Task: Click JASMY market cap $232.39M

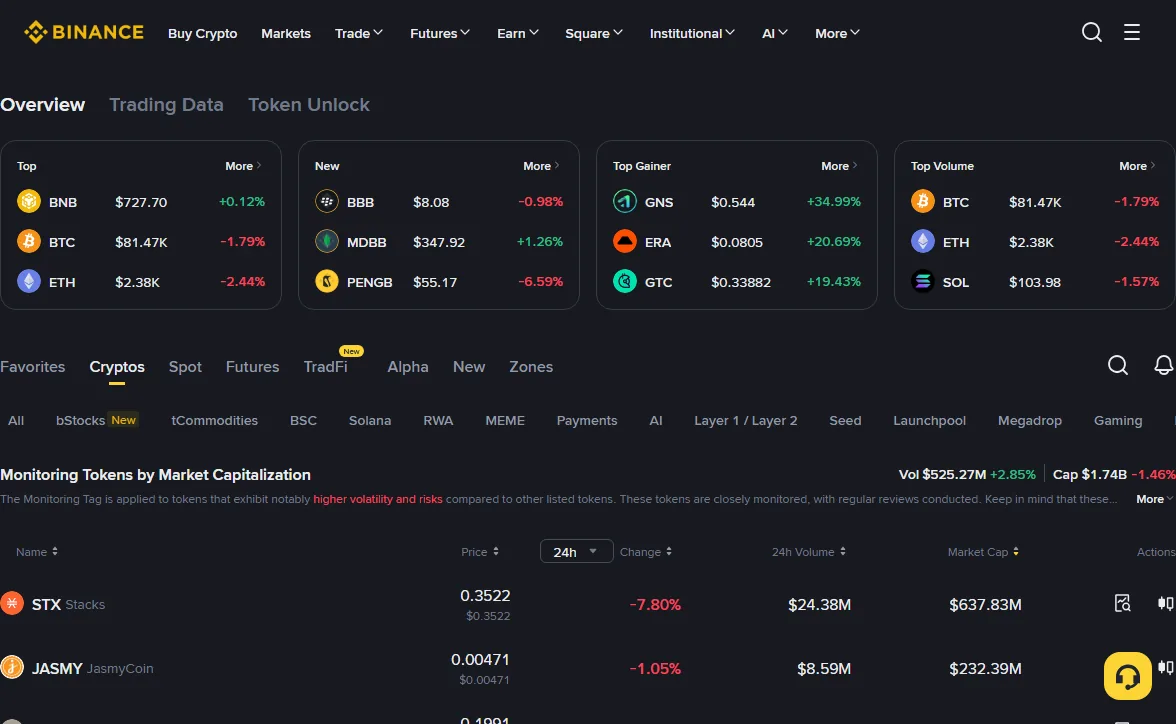Action: coord(985,668)
